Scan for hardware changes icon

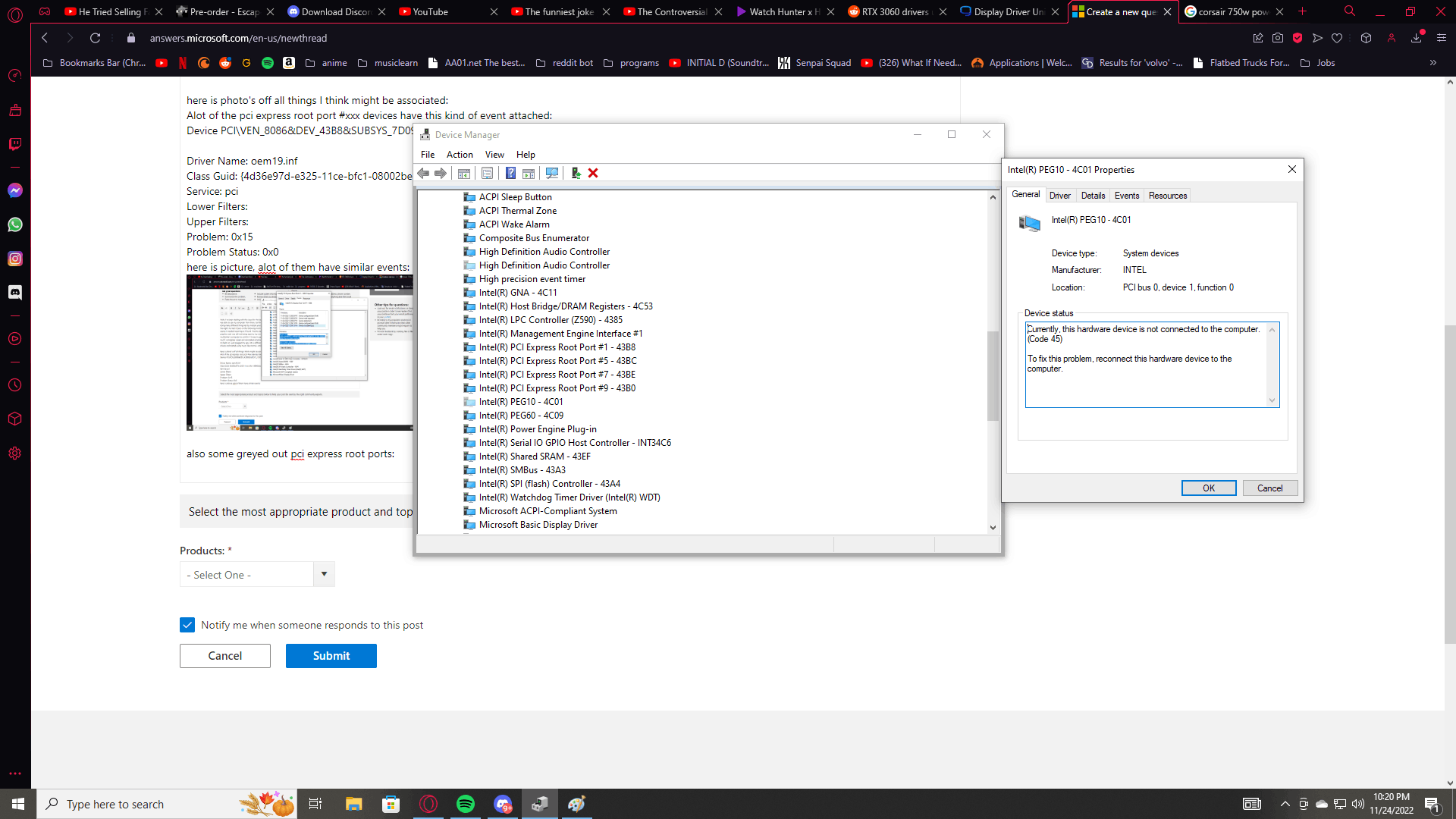pyautogui.click(x=552, y=173)
